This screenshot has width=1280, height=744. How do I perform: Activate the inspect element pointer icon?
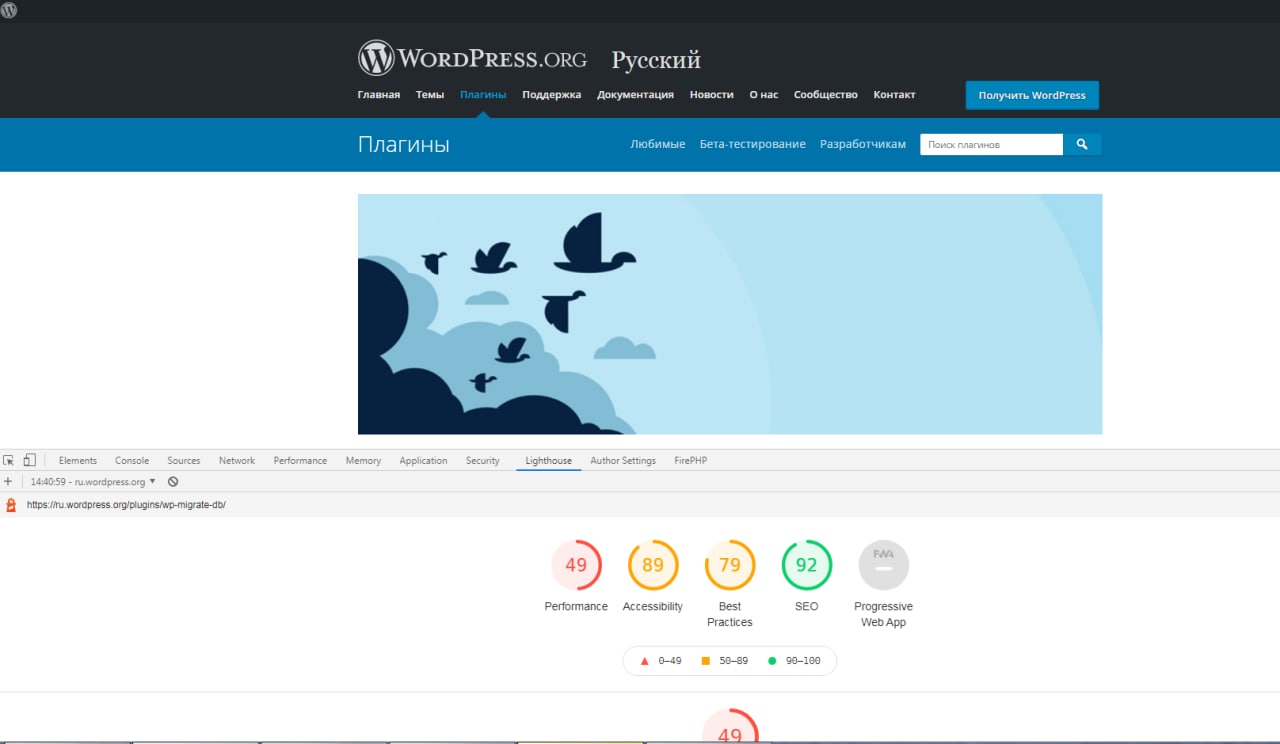pyautogui.click(x=9, y=460)
